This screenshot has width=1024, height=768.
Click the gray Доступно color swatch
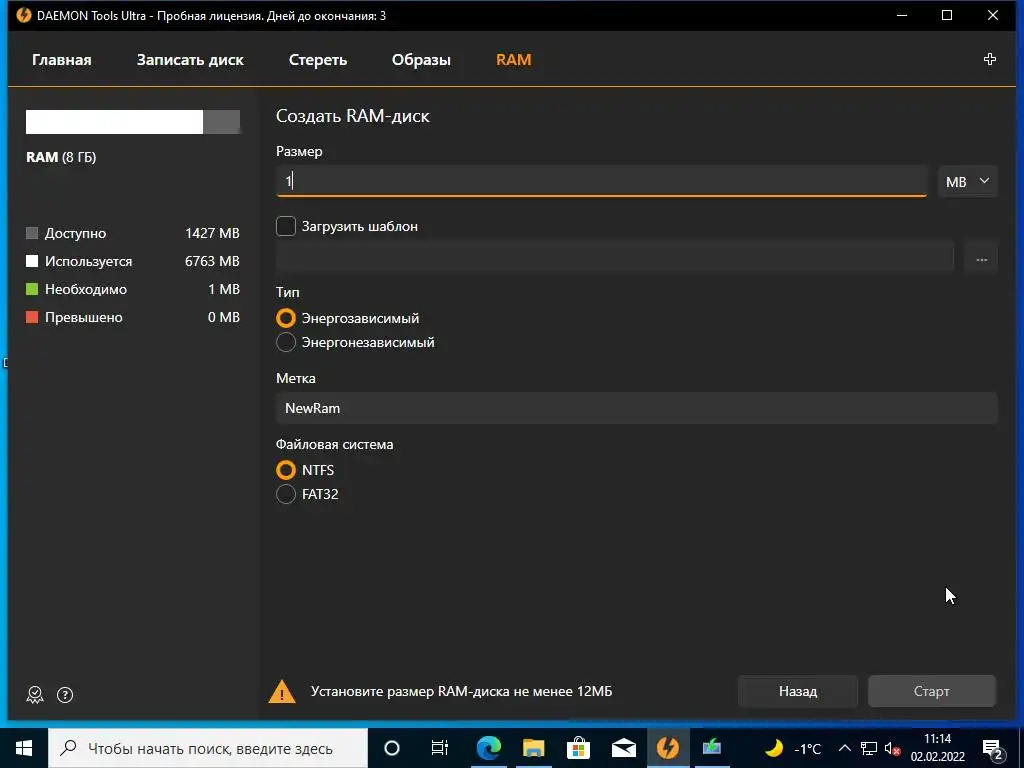[x=31, y=233]
